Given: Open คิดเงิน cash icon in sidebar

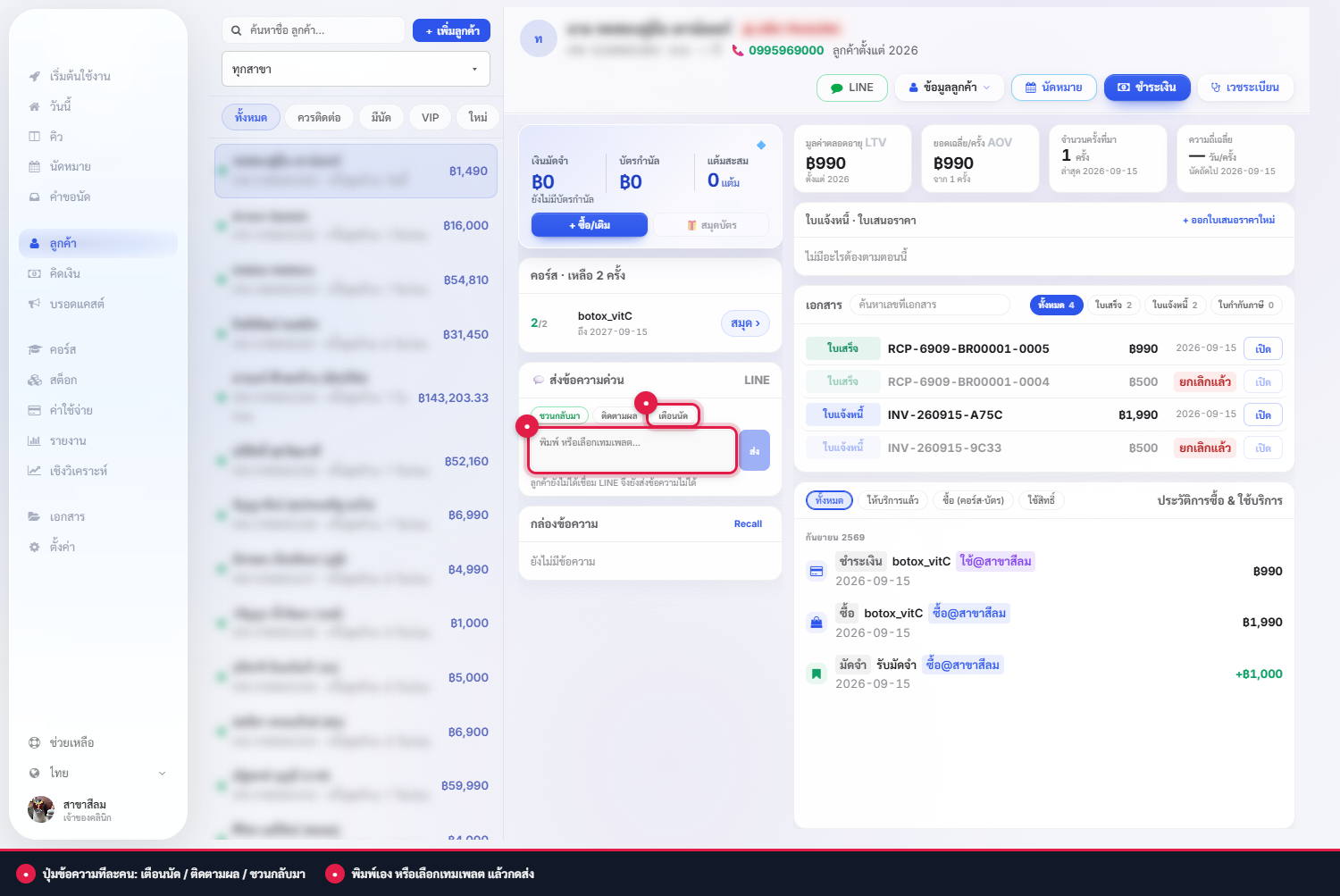Looking at the screenshot, I should (x=34, y=273).
